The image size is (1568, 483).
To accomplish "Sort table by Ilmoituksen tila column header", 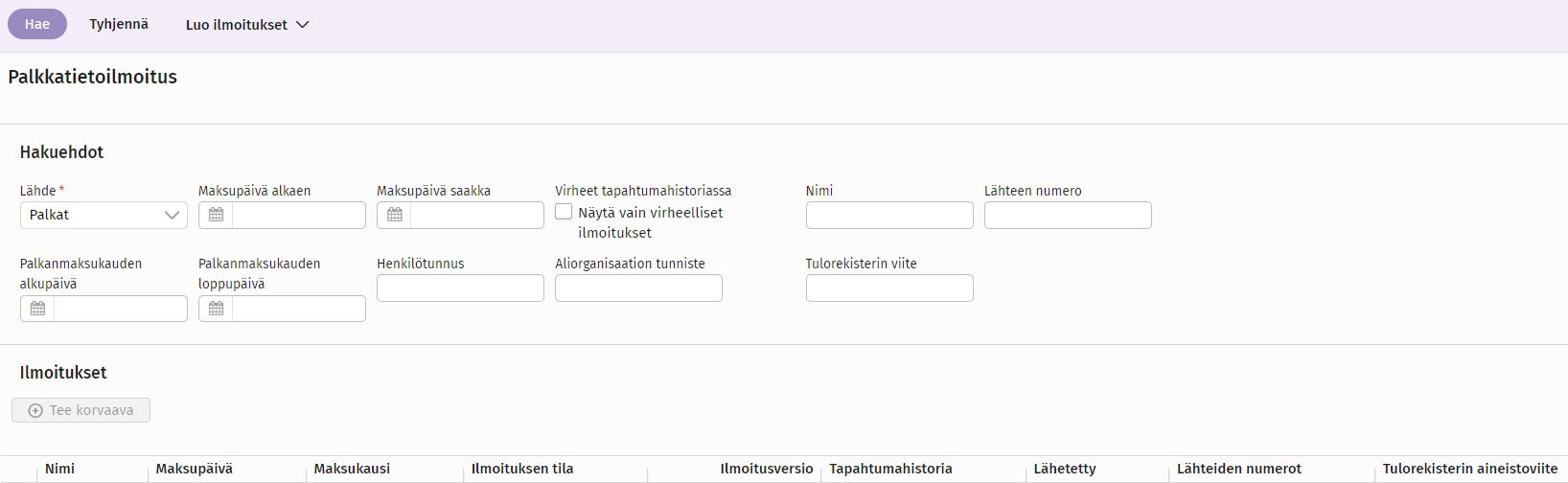I will [x=522, y=469].
